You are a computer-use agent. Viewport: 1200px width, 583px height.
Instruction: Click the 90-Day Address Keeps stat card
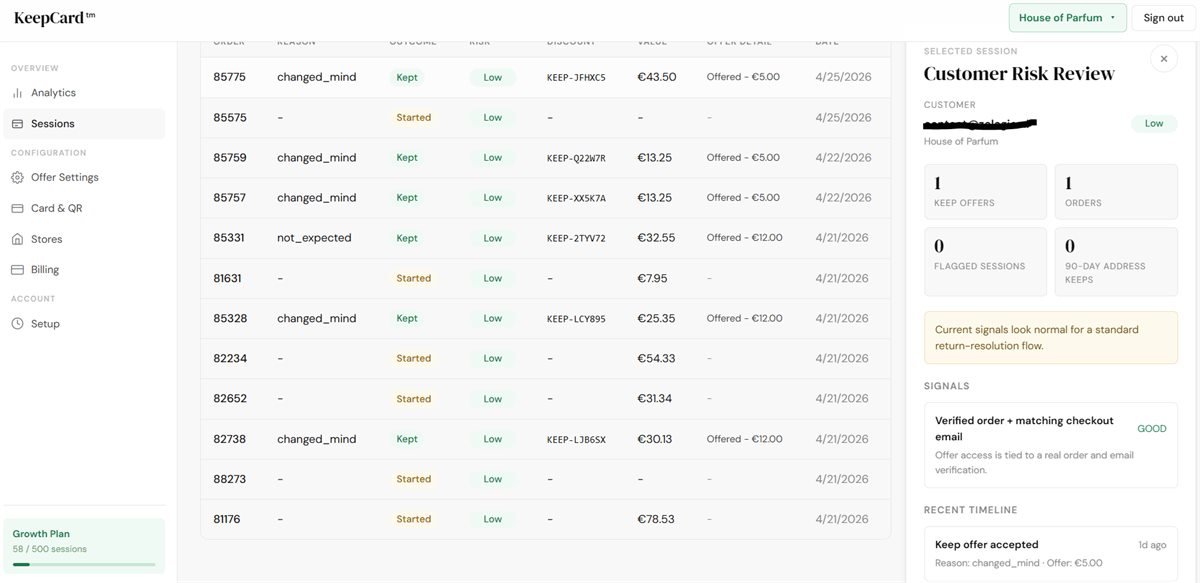(x=1116, y=262)
